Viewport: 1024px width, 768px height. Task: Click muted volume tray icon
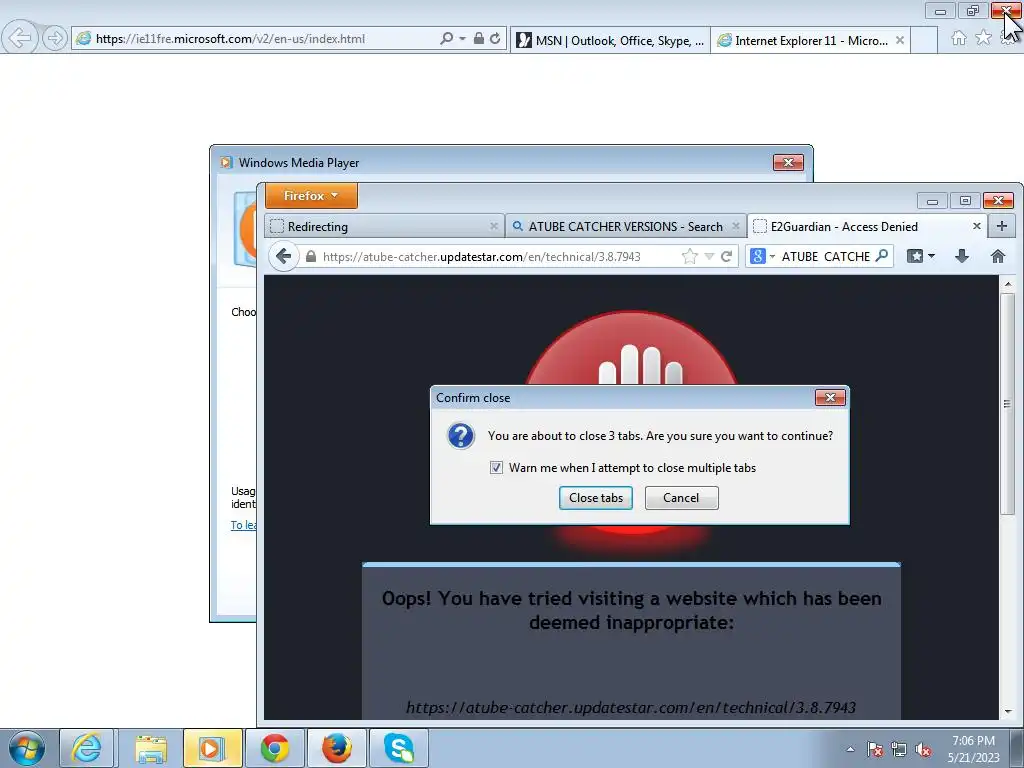point(923,749)
